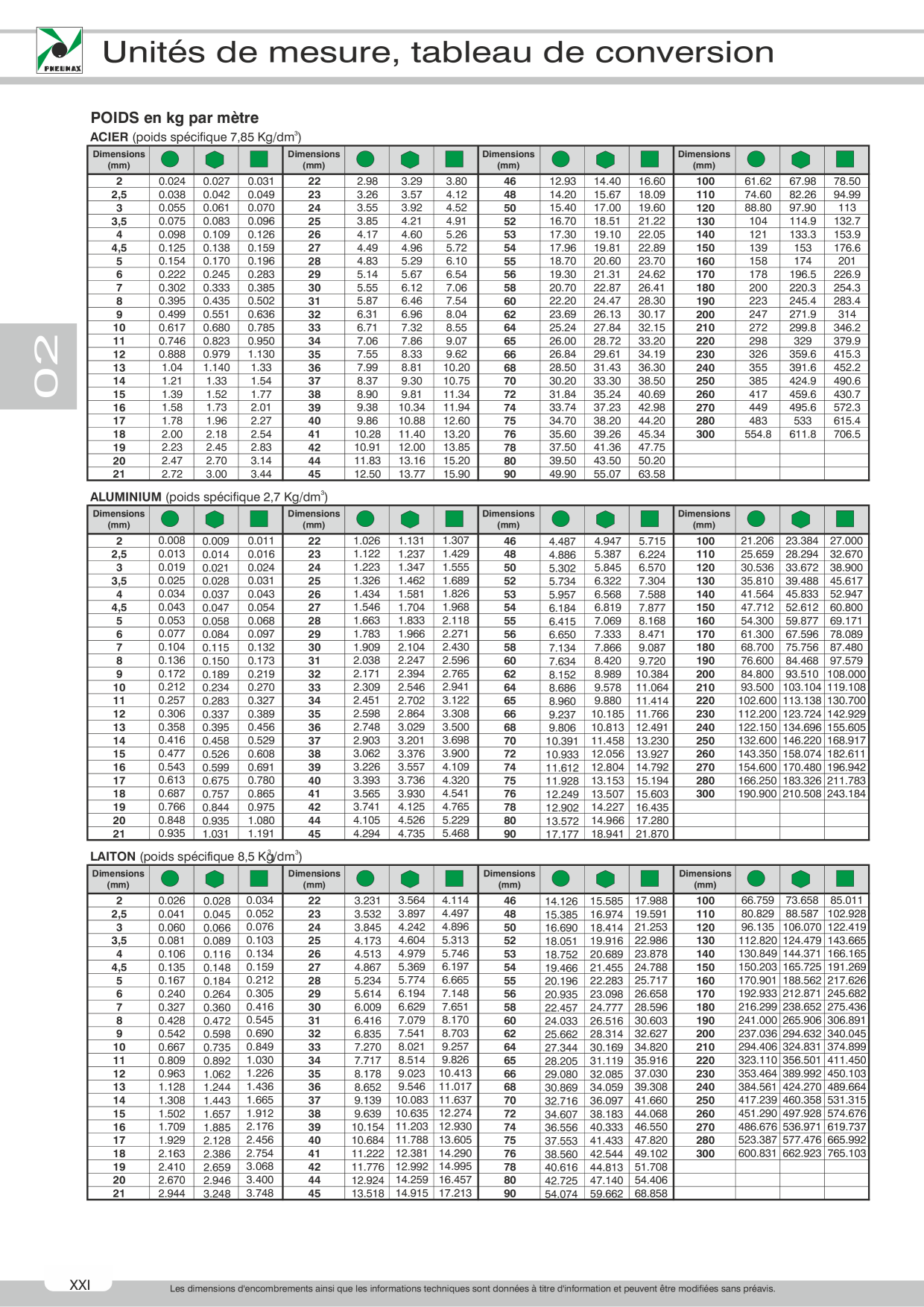The image size is (924, 1307).
Task: Click the ALUMINIUM hexagon icon above 0.009
Action: pyautogui.click(x=215, y=519)
